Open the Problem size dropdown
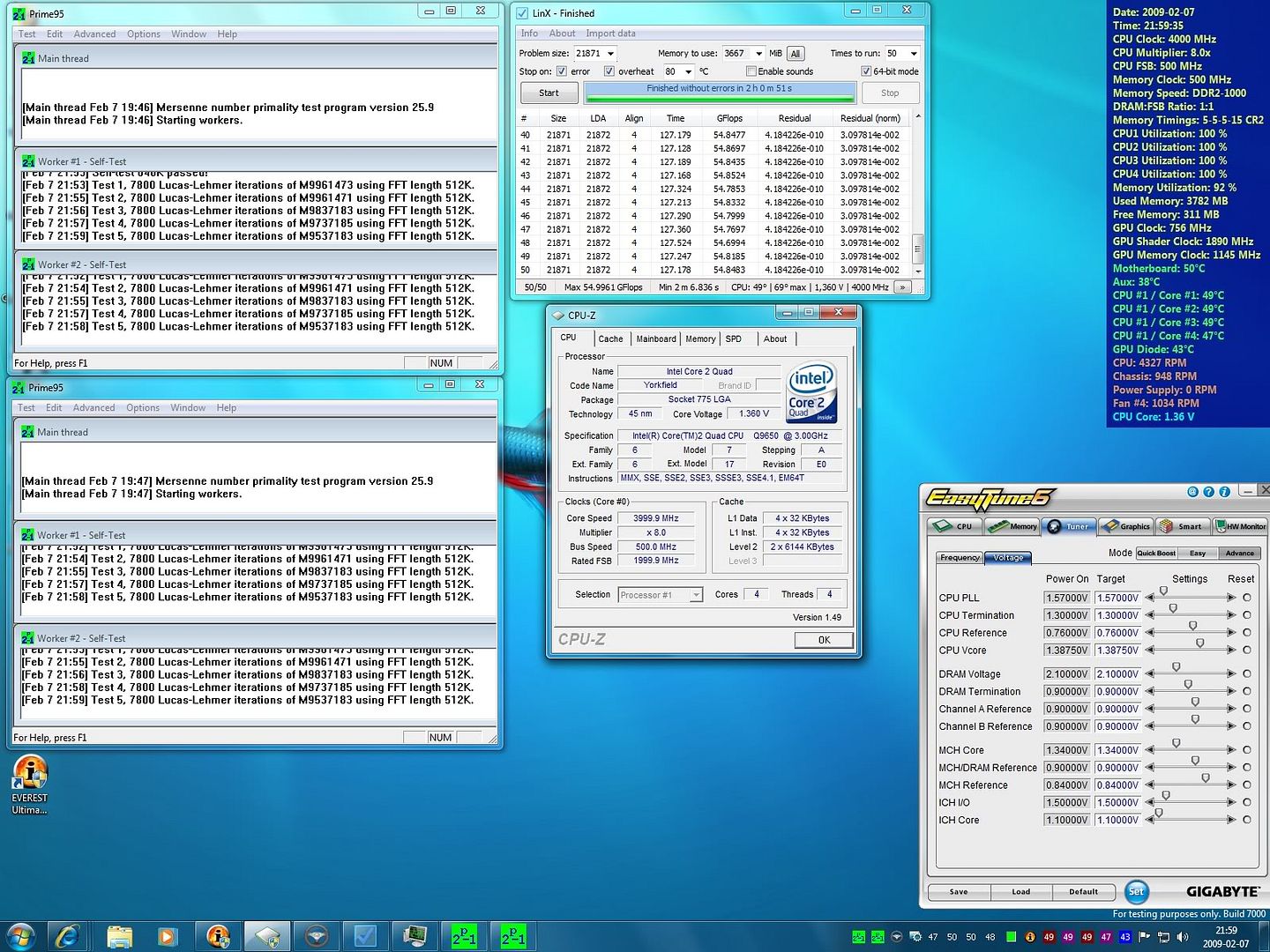Viewport: 1270px width, 952px height. point(610,54)
